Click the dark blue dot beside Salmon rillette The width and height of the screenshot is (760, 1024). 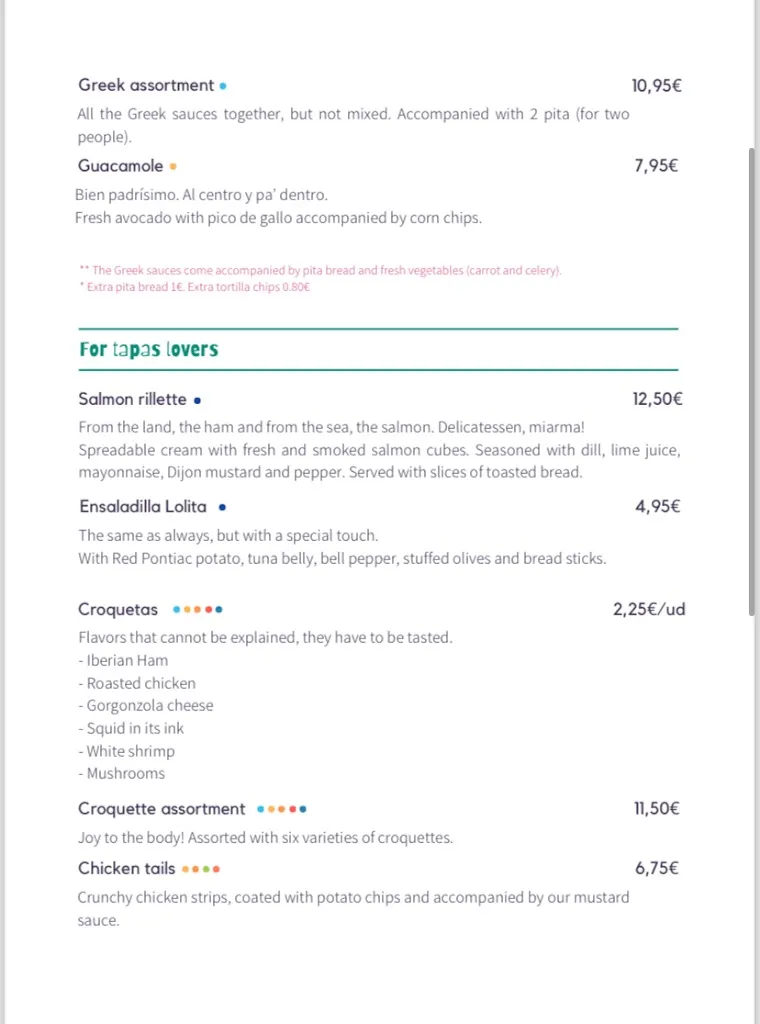pos(197,400)
